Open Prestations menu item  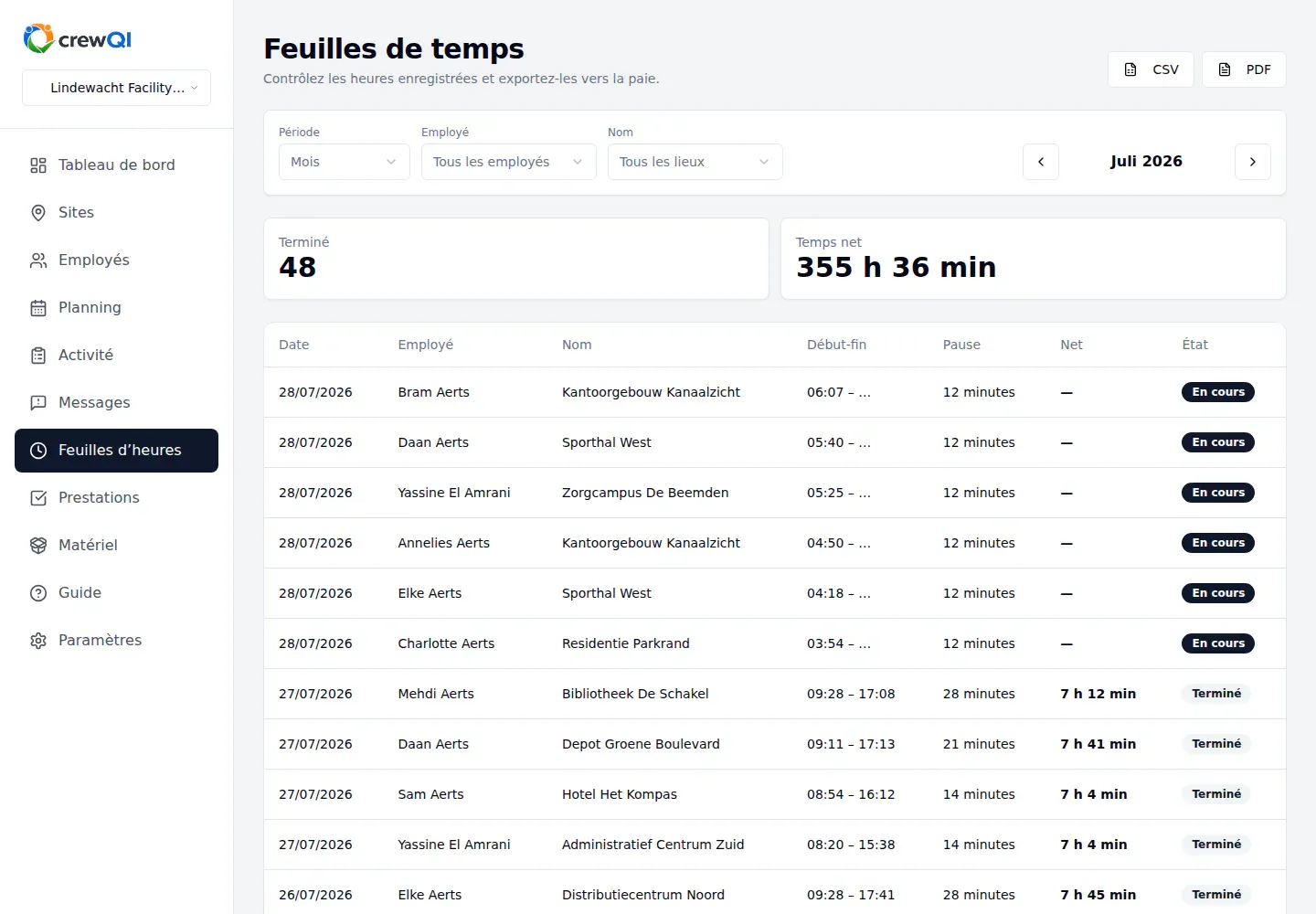tap(116, 498)
